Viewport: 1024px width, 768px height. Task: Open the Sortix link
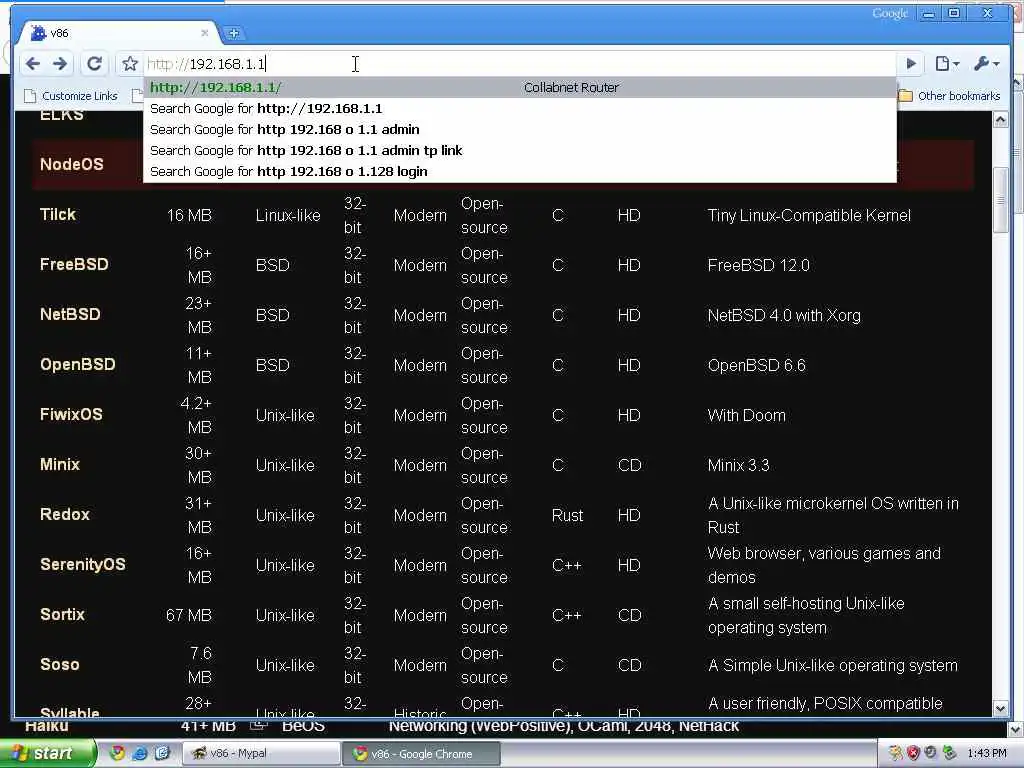(x=63, y=615)
